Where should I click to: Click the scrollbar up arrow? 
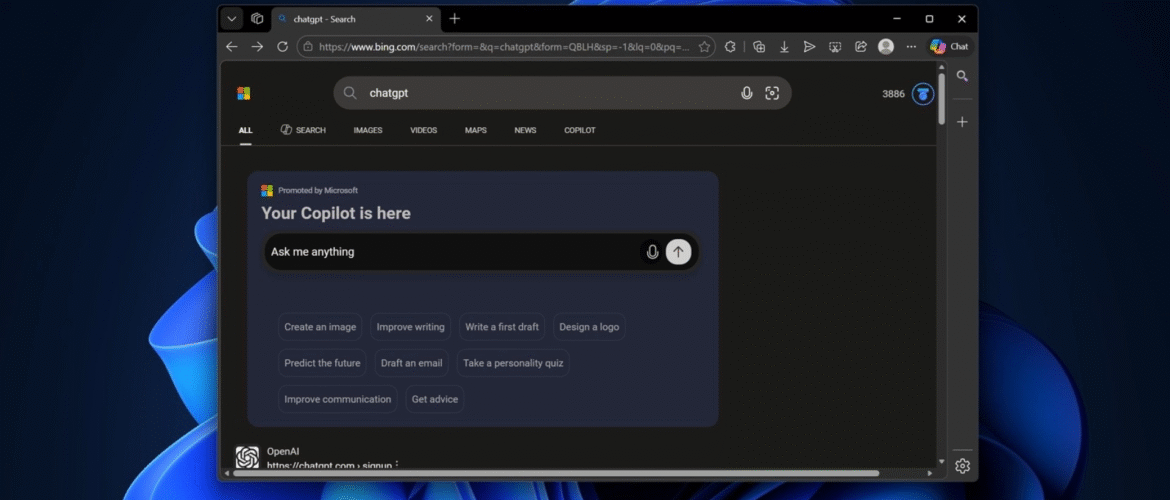coord(941,66)
